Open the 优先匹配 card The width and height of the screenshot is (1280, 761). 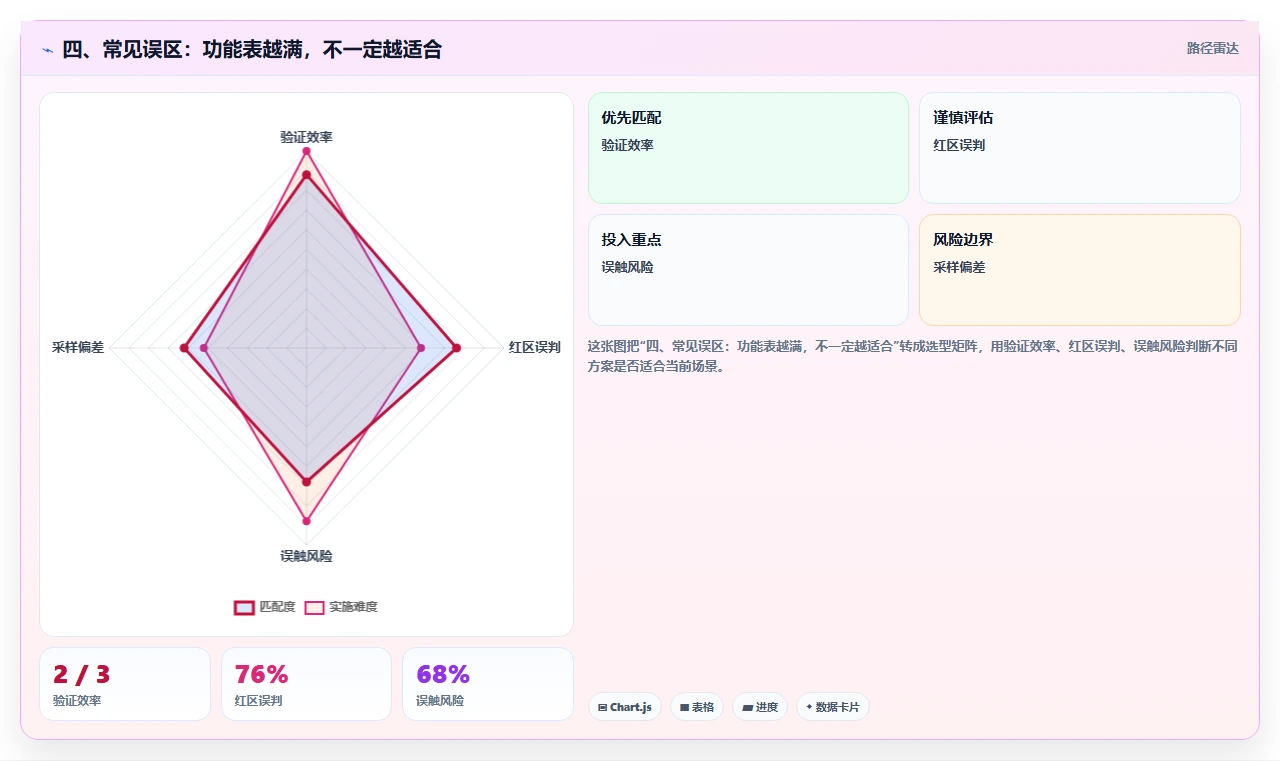(748, 148)
